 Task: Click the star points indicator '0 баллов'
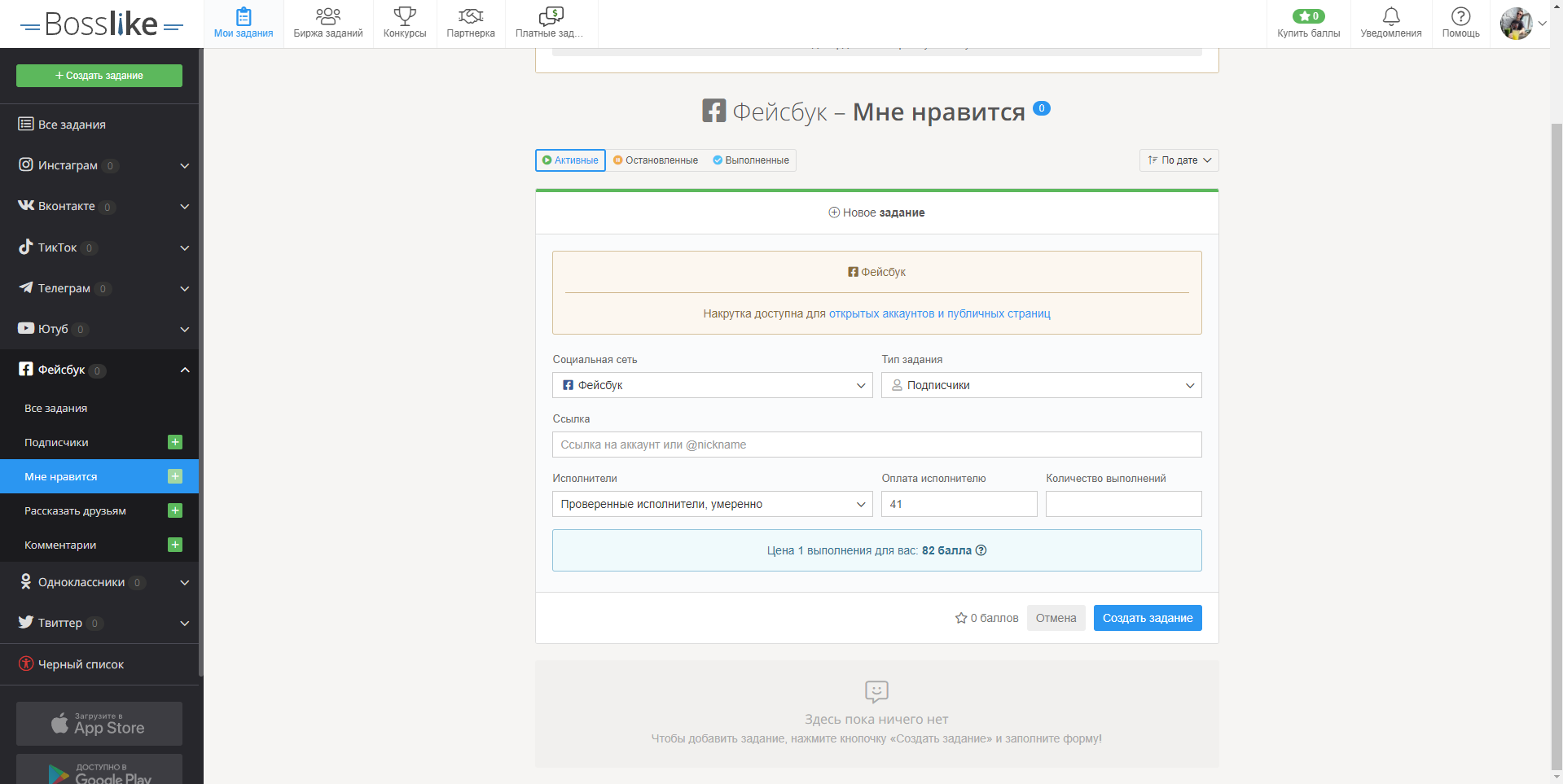tap(986, 618)
